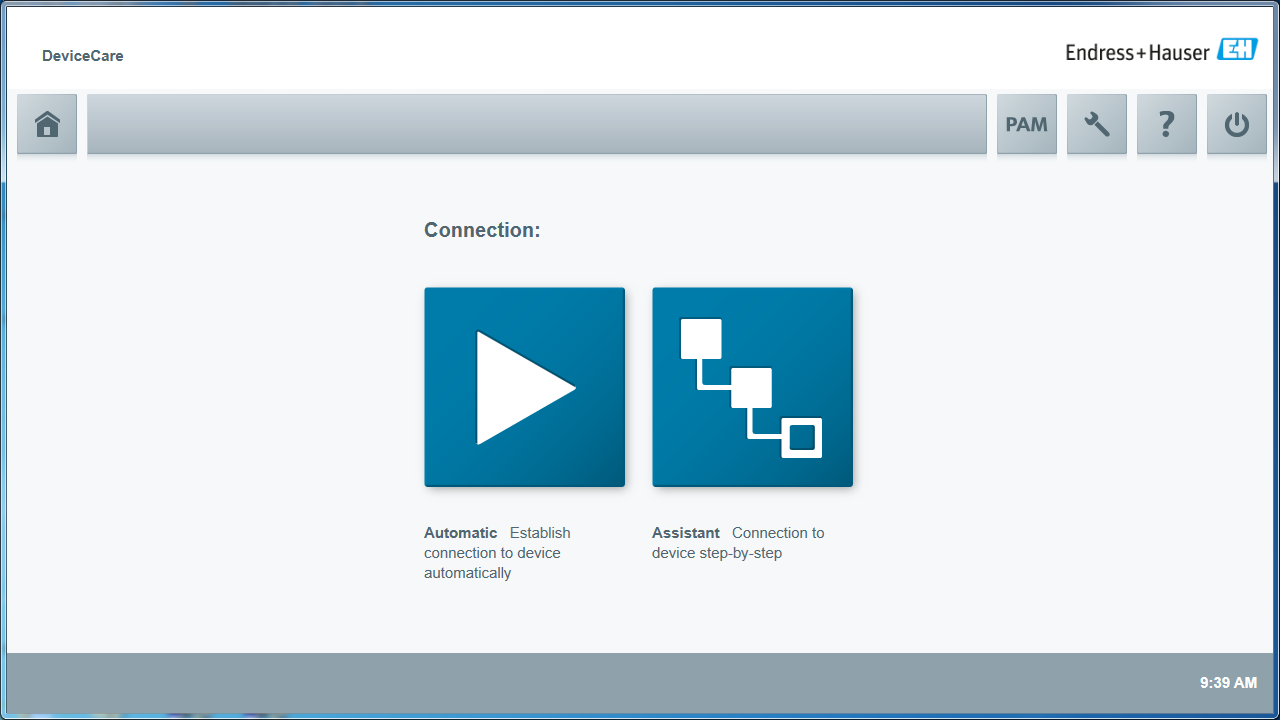The height and width of the screenshot is (720, 1280).
Task: Click top-left solid square in Assistant tile
Action: point(701,338)
